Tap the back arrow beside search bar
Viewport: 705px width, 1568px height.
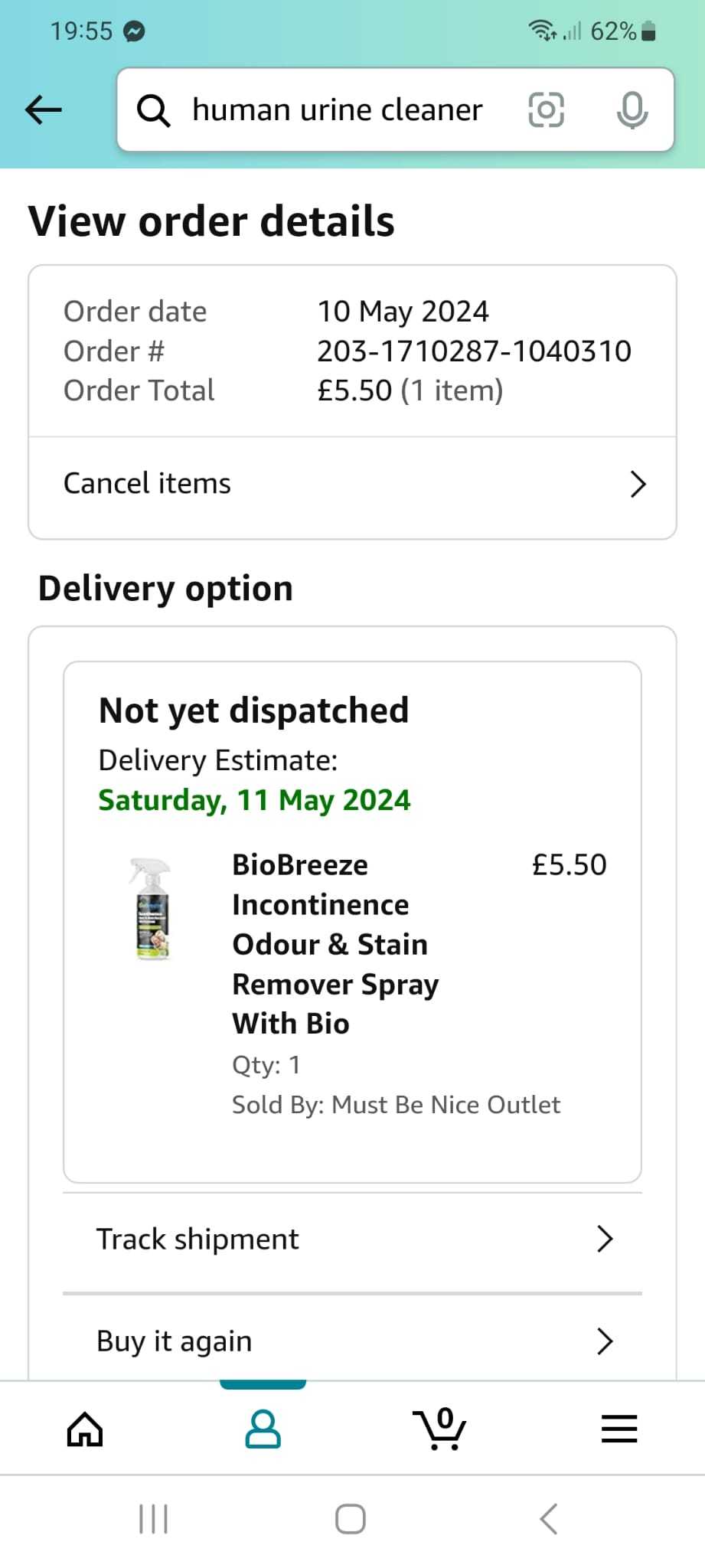(x=44, y=109)
